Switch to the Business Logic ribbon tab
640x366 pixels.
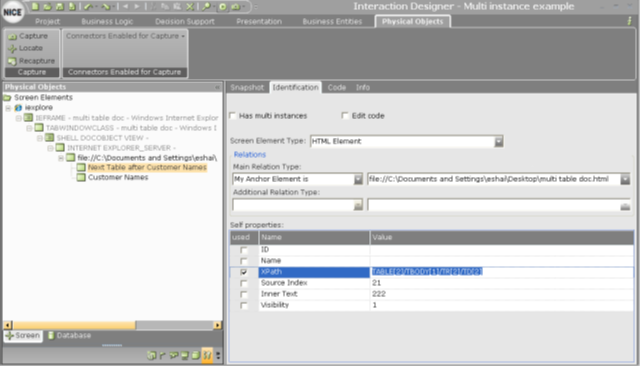click(107, 22)
